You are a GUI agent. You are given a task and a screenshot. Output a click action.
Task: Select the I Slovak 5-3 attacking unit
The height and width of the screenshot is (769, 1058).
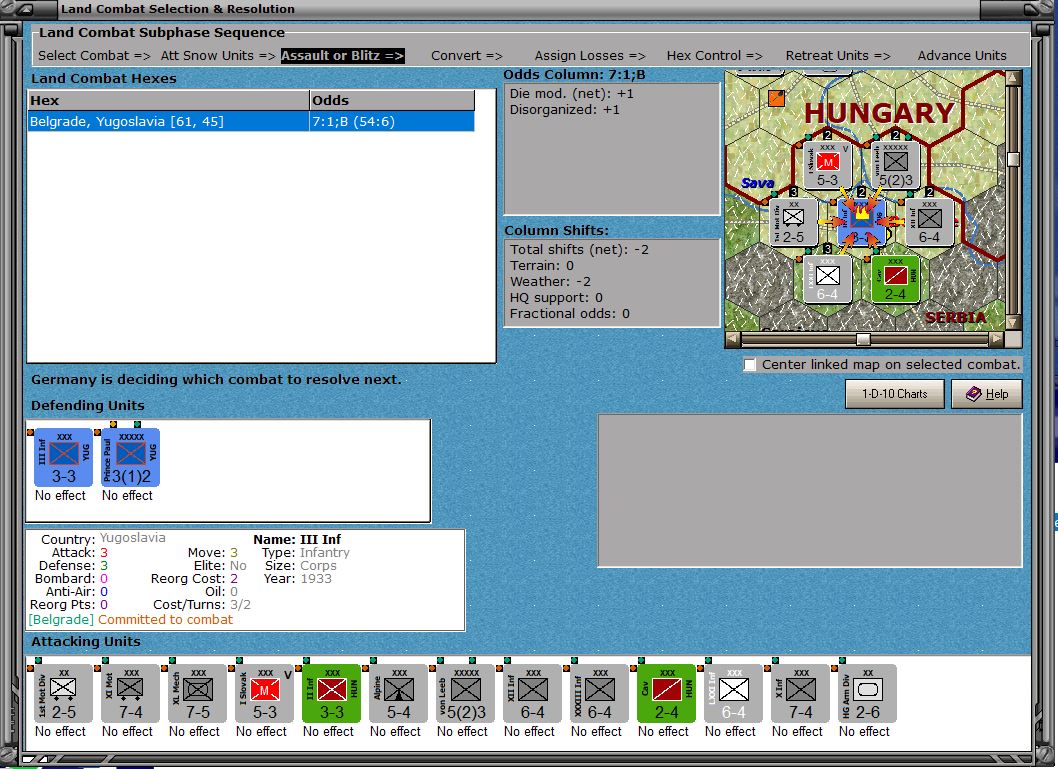(x=264, y=693)
